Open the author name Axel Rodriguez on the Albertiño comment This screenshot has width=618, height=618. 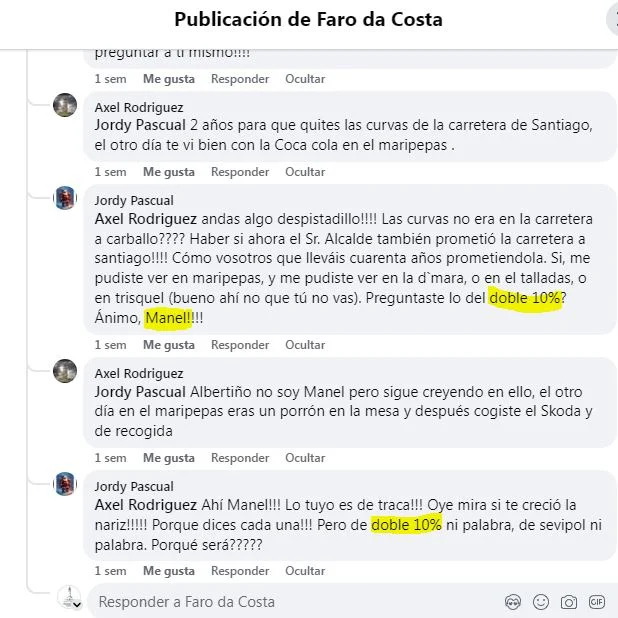[139, 374]
